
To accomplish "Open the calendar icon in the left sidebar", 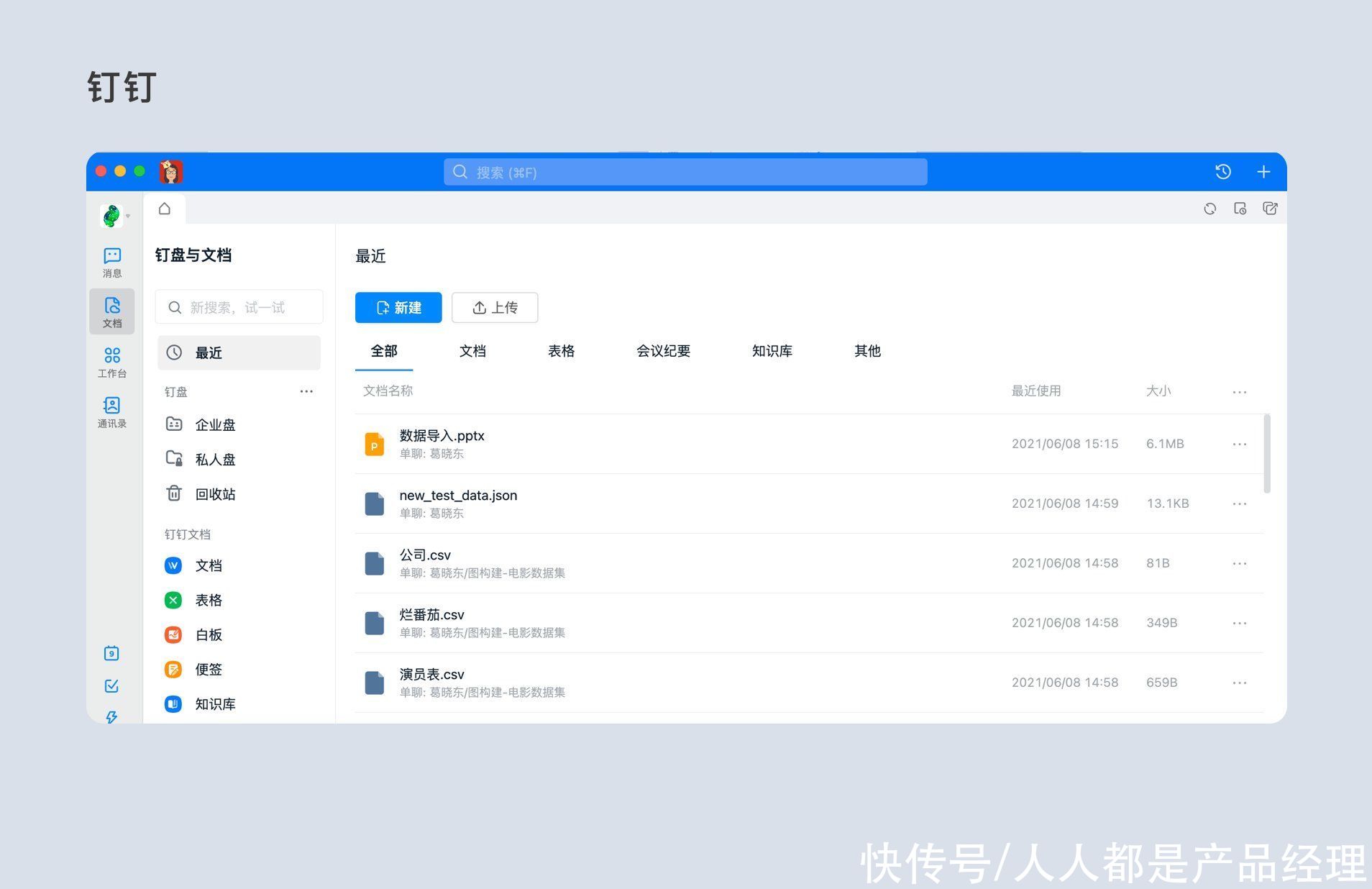I will coord(111,653).
